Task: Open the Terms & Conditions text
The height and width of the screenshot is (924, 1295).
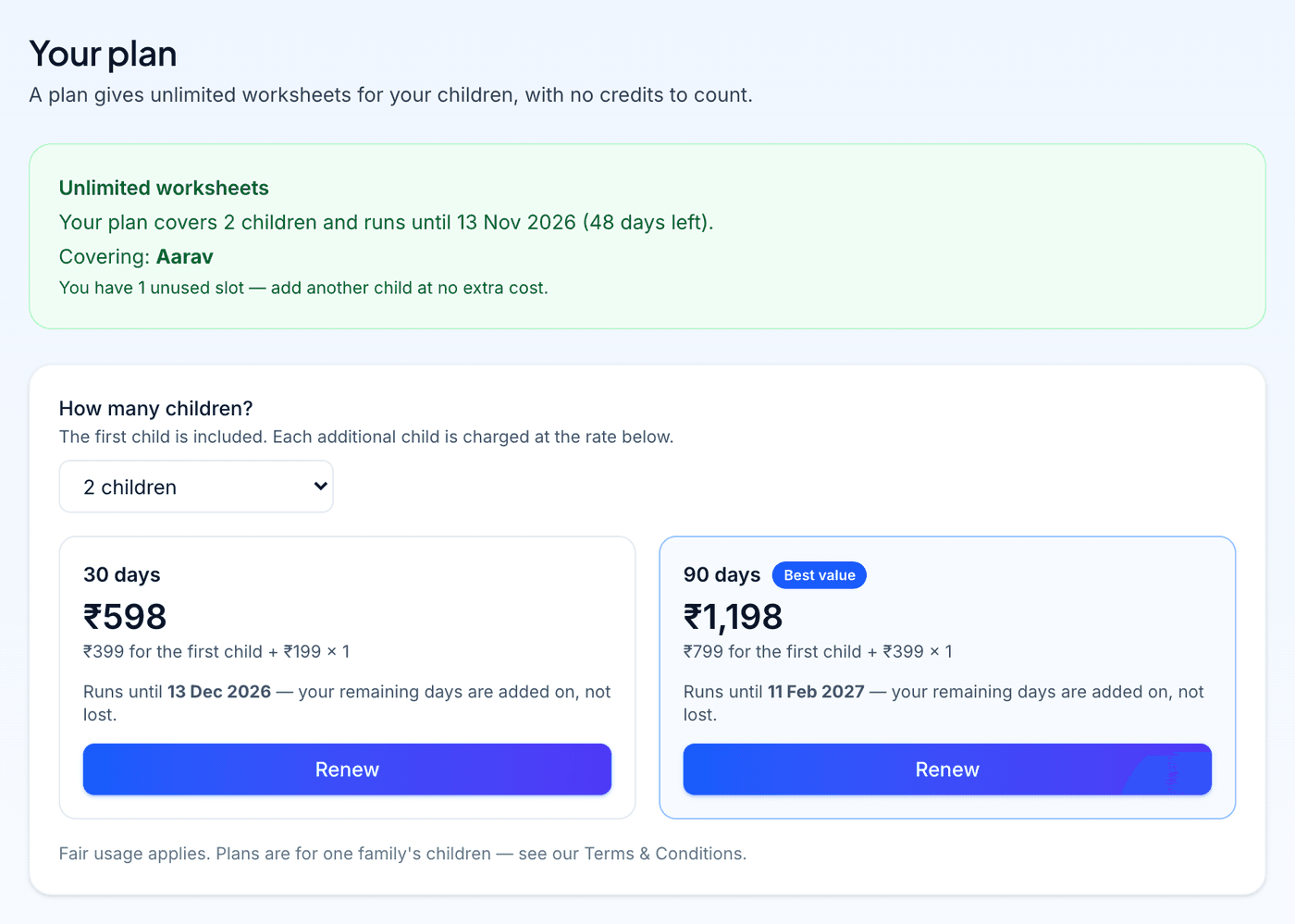Action: [x=664, y=854]
